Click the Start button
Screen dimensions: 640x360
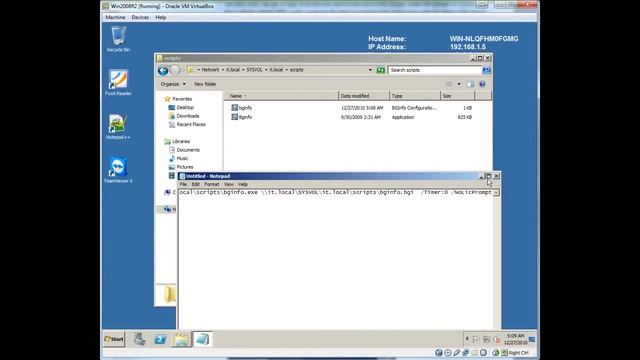[x=114, y=339]
